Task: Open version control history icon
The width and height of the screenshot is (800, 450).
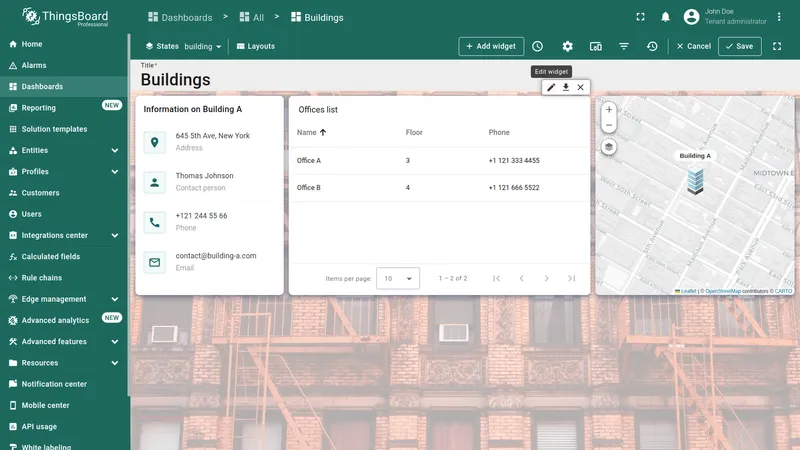Action: 652,46
